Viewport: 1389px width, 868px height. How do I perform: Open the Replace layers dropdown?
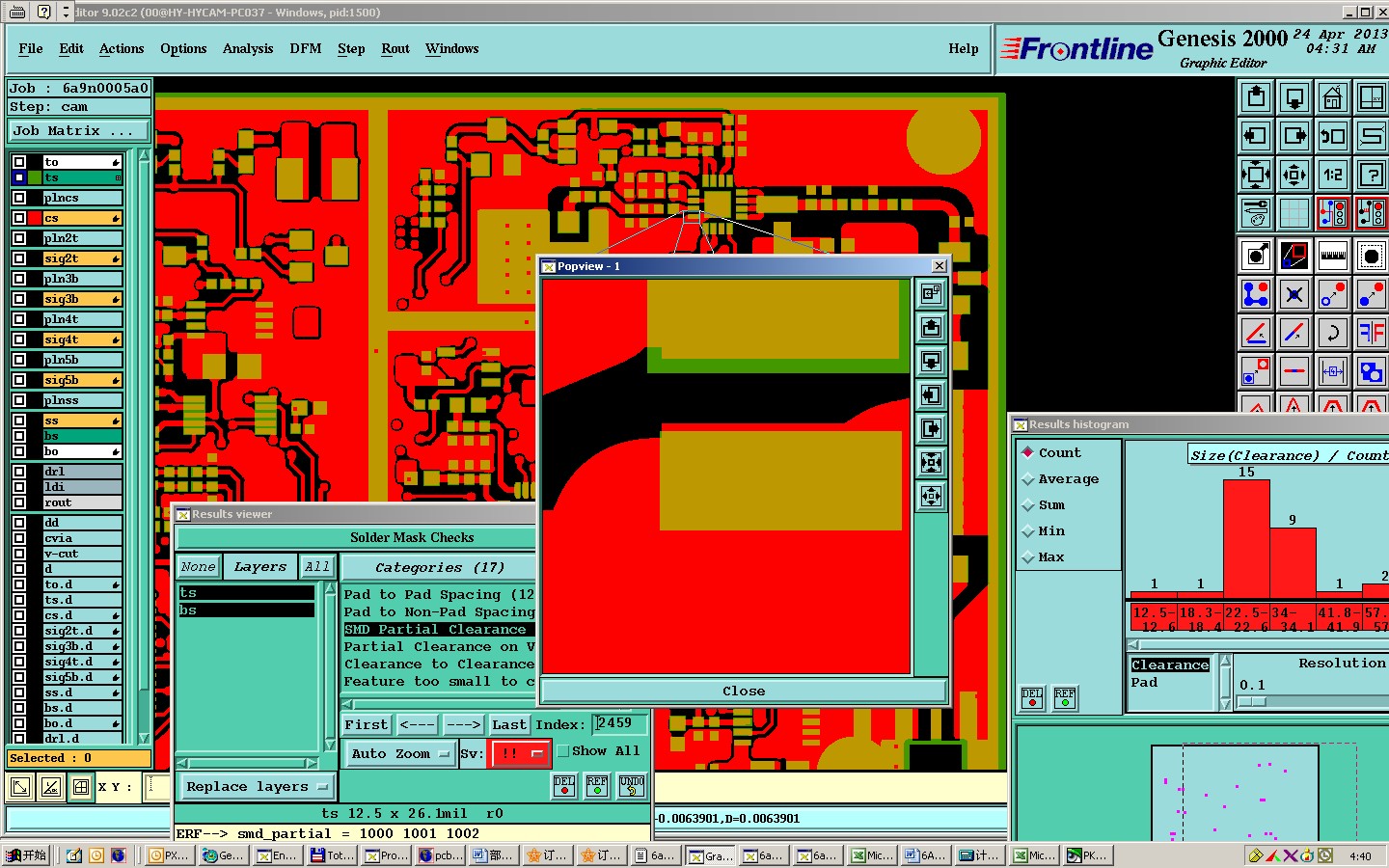pyautogui.click(x=257, y=787)
